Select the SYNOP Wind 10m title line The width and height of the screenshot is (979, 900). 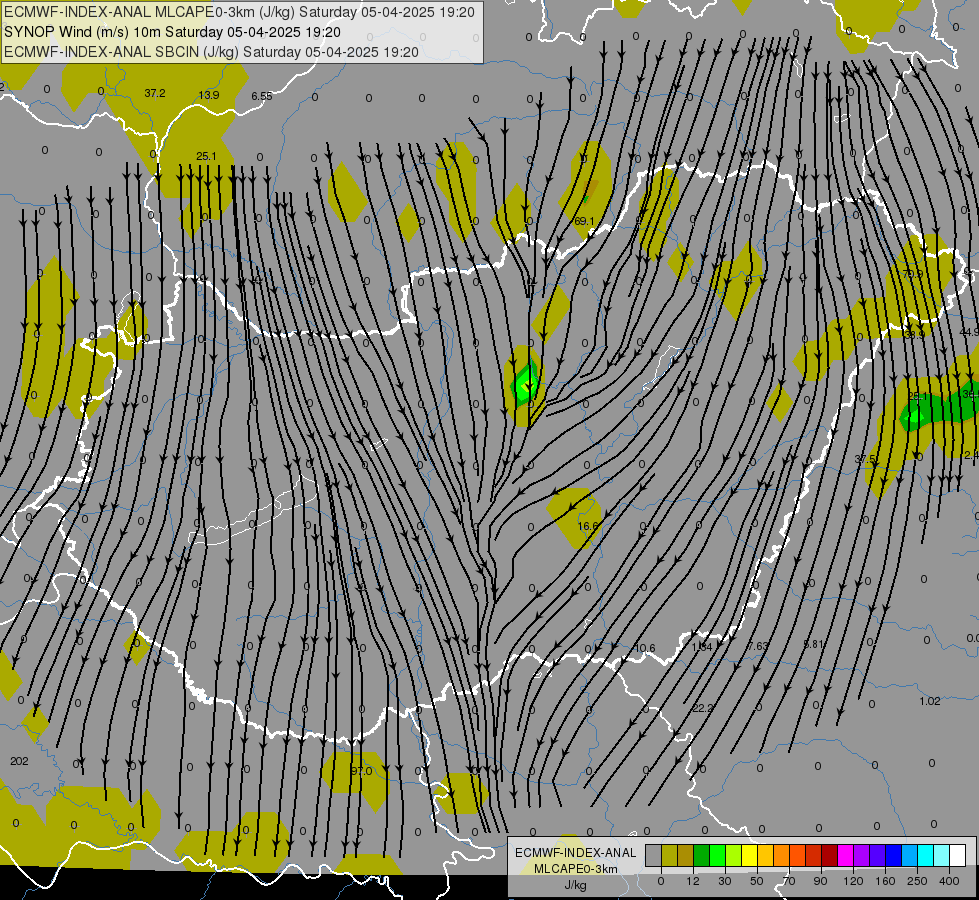click(172, 32)
